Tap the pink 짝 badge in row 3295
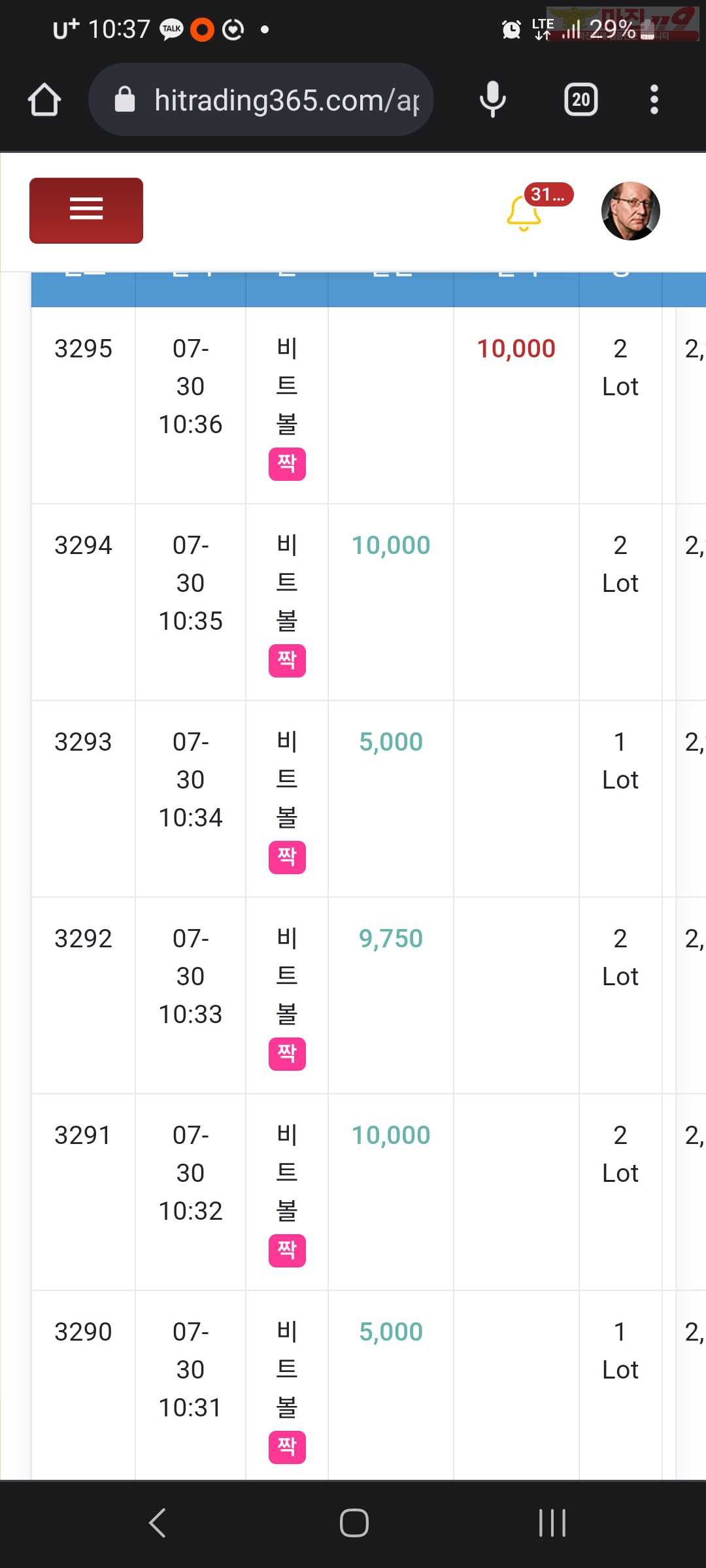Viewport: 706px width, 1568px height. pos(287,464)
